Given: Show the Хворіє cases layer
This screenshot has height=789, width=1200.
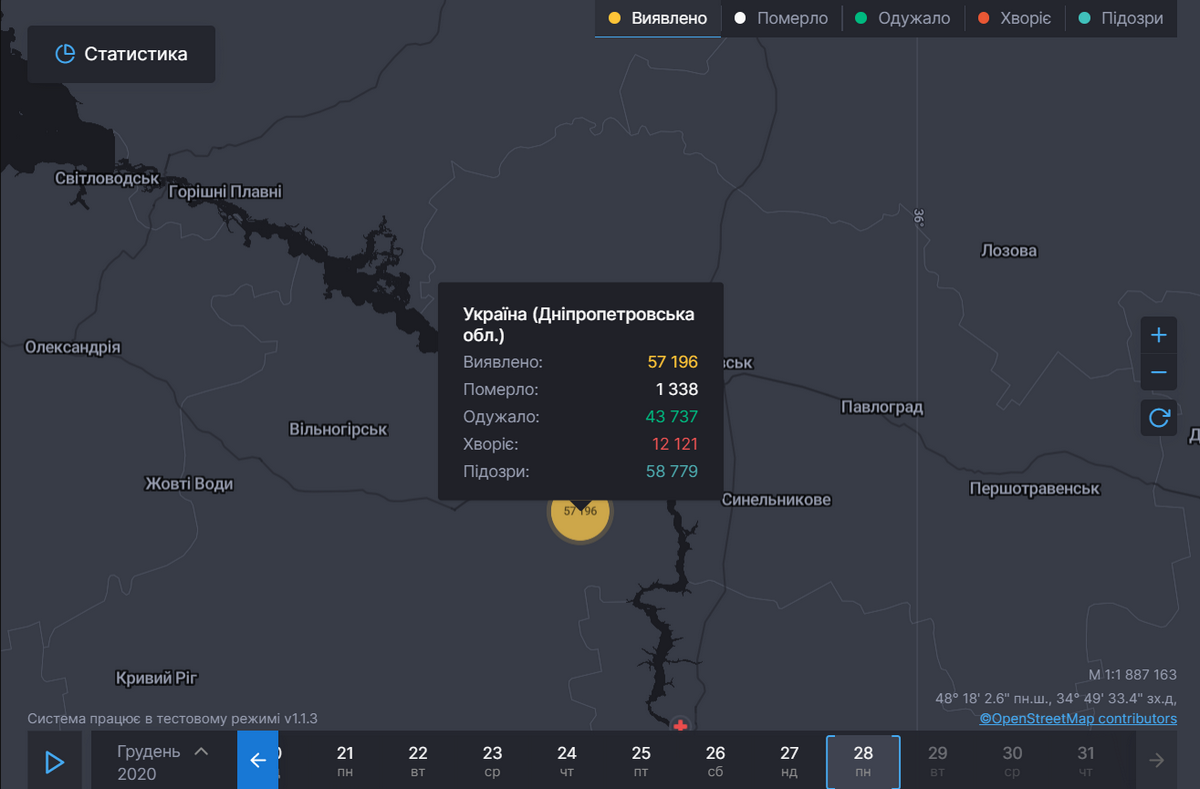Looking at the screenshot, I should pos(1014,18).
